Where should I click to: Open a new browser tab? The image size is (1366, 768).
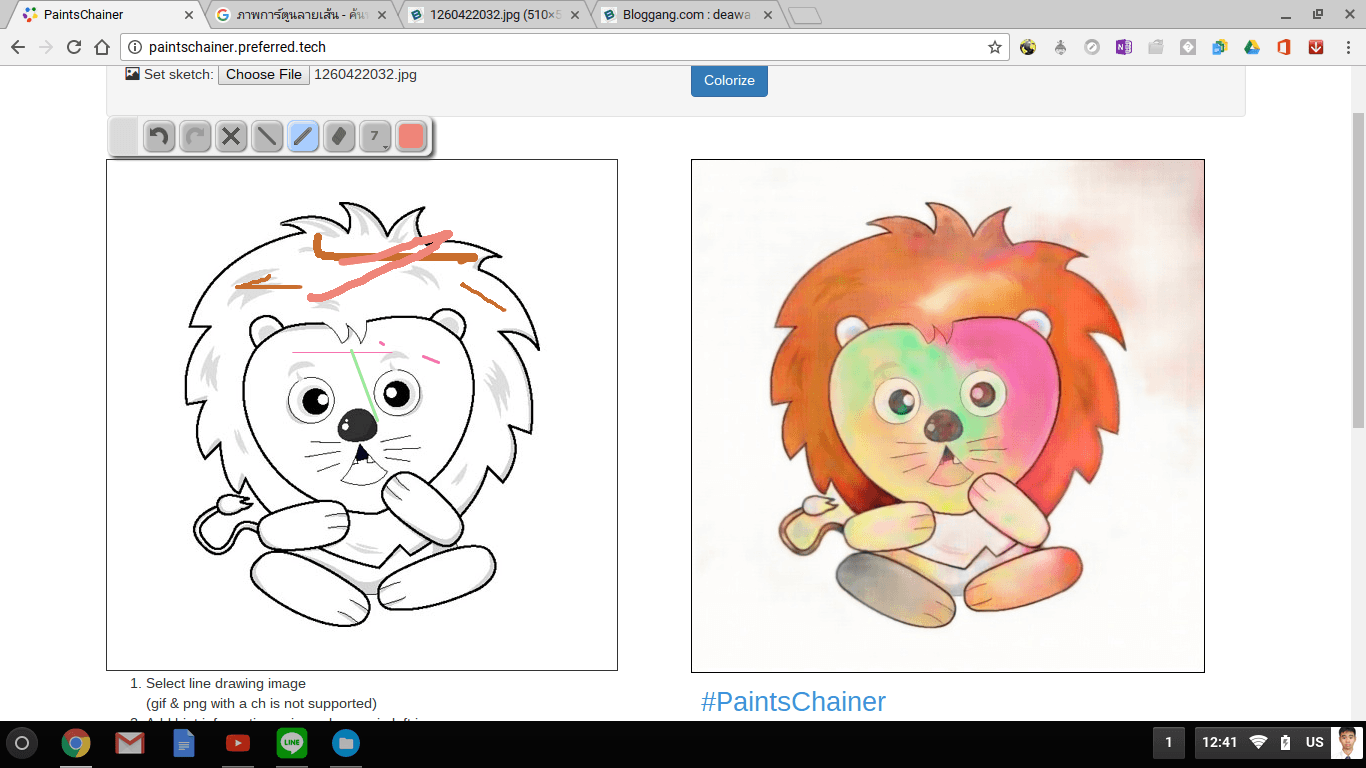point(805,15)
